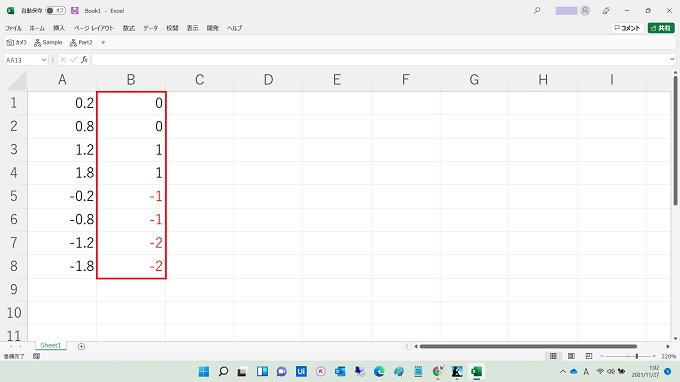Click the Select All corner triangle
The width and height of the screenshot is (680, 382).
17,80
